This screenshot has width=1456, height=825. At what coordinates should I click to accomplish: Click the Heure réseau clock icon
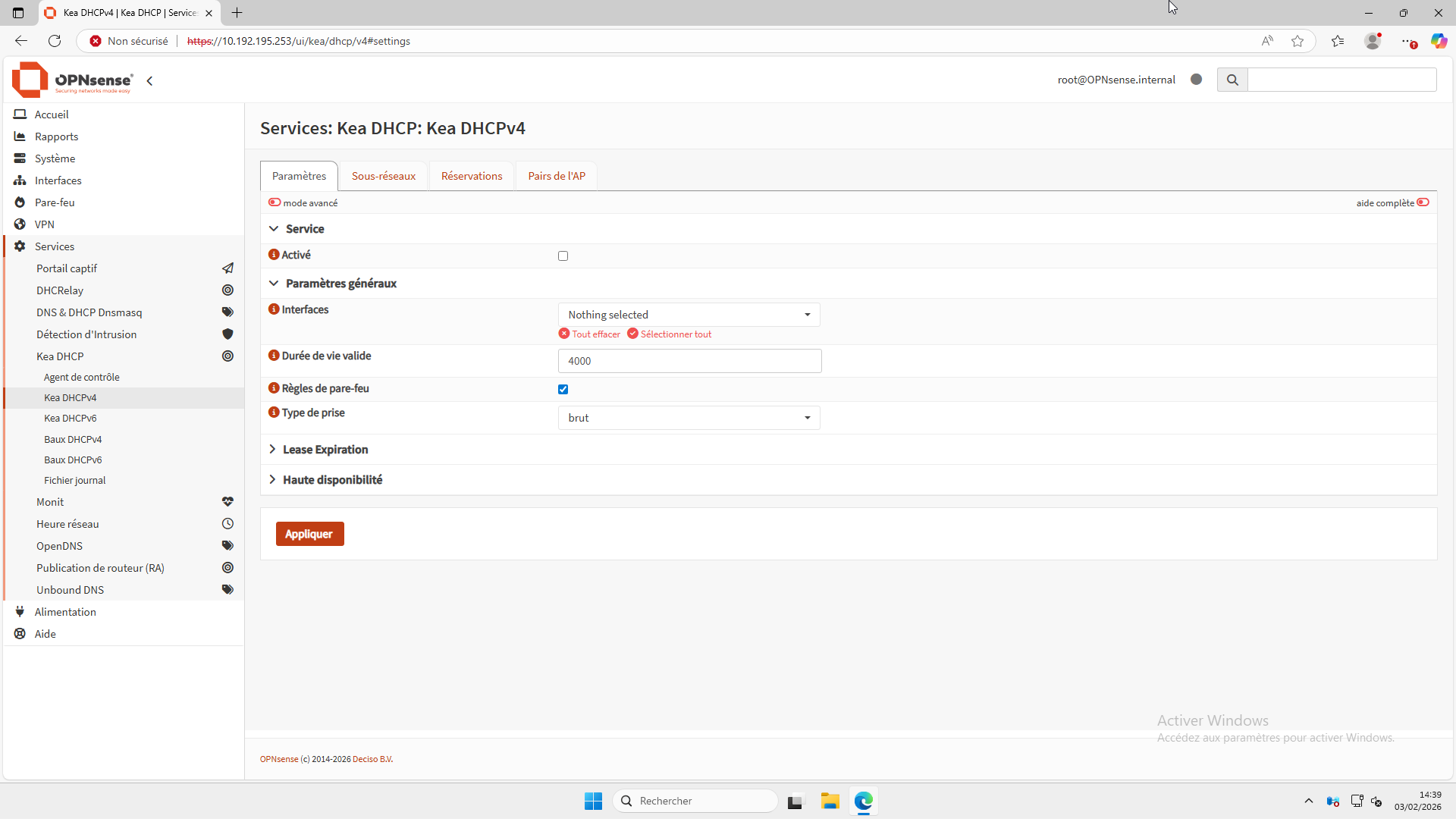[227, 524]
